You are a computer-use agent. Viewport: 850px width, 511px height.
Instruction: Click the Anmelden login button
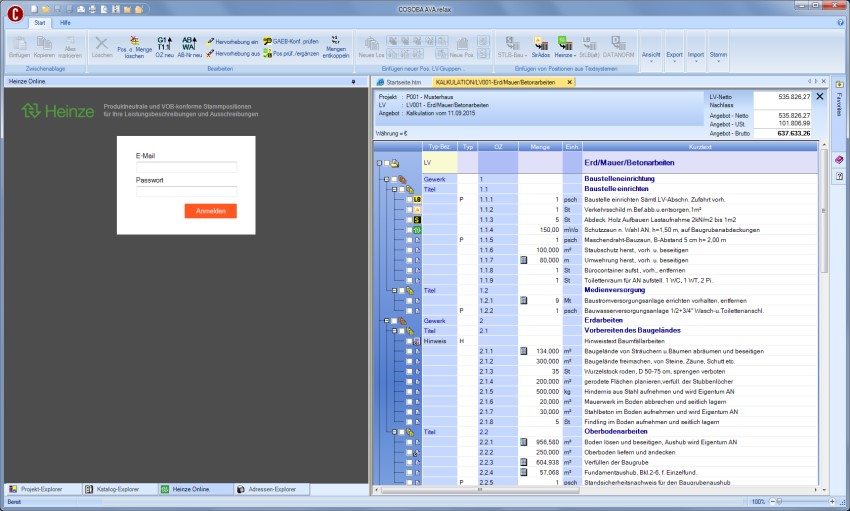210,211
